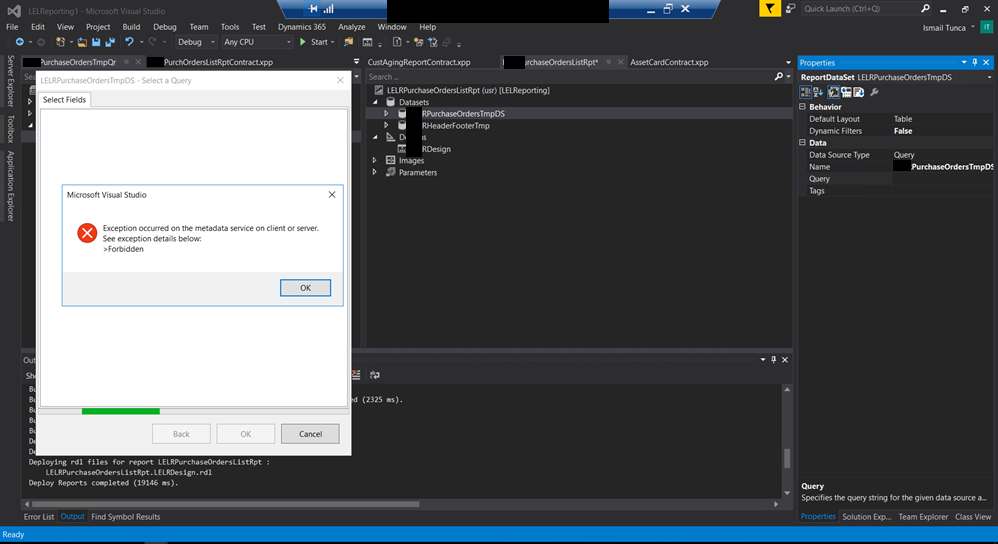Image resolution: width=998 pixels, height=544 pixels.
Task: Open the Dynamics 365 menu
Action: click(x=301, y=27)
